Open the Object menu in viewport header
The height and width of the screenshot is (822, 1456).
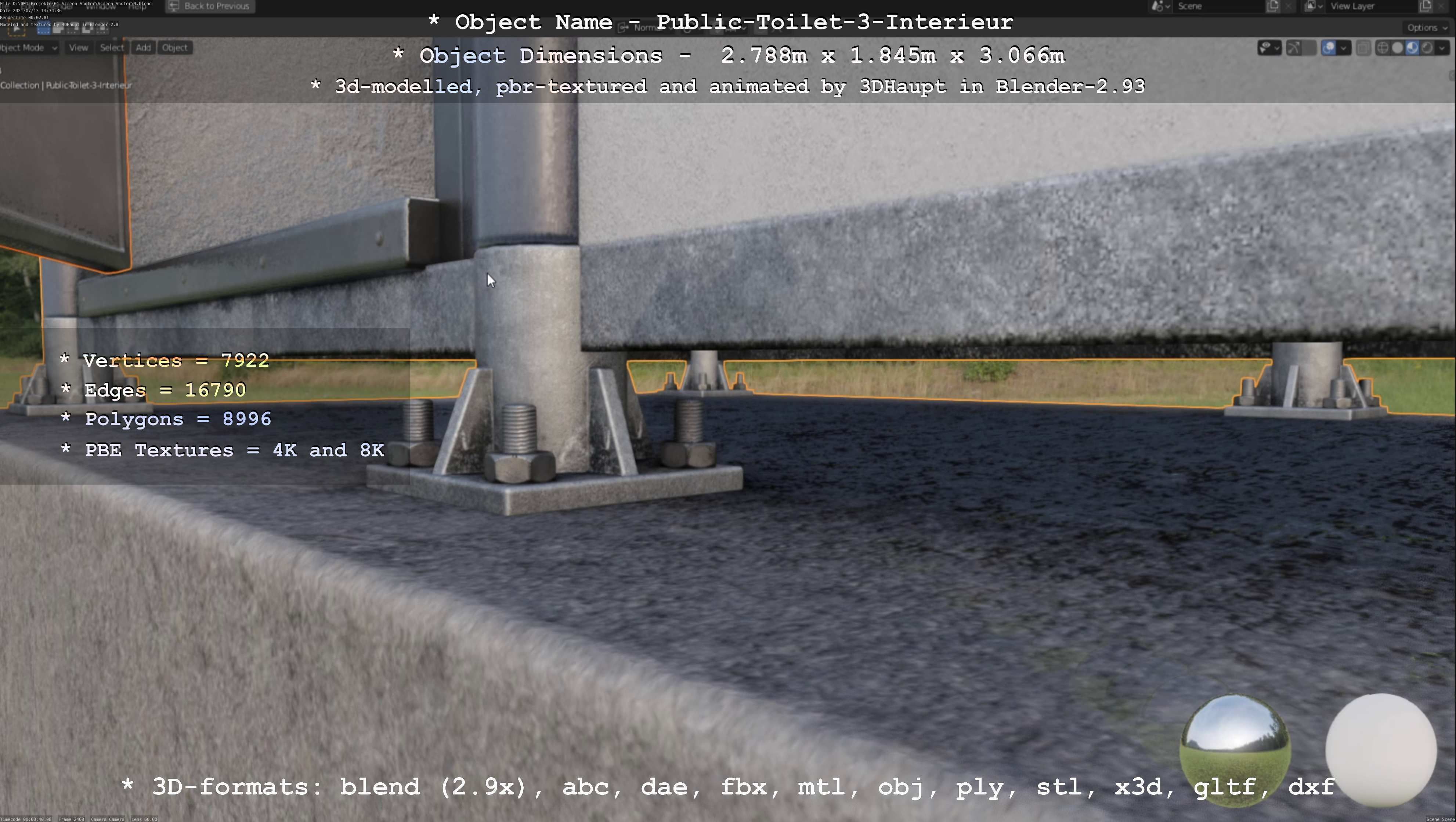point(175,48)
